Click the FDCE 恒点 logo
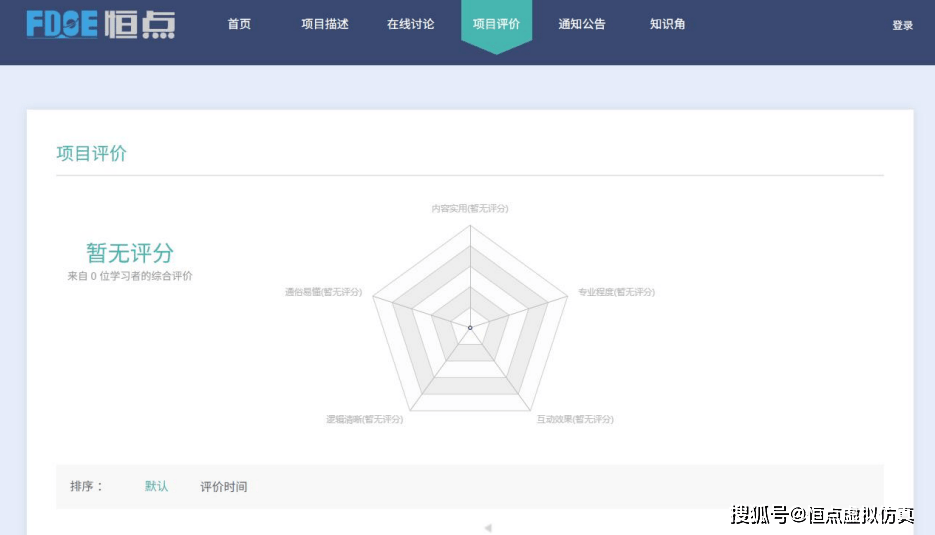This screenshot has width=935, height=535. (x=100, y=24)
